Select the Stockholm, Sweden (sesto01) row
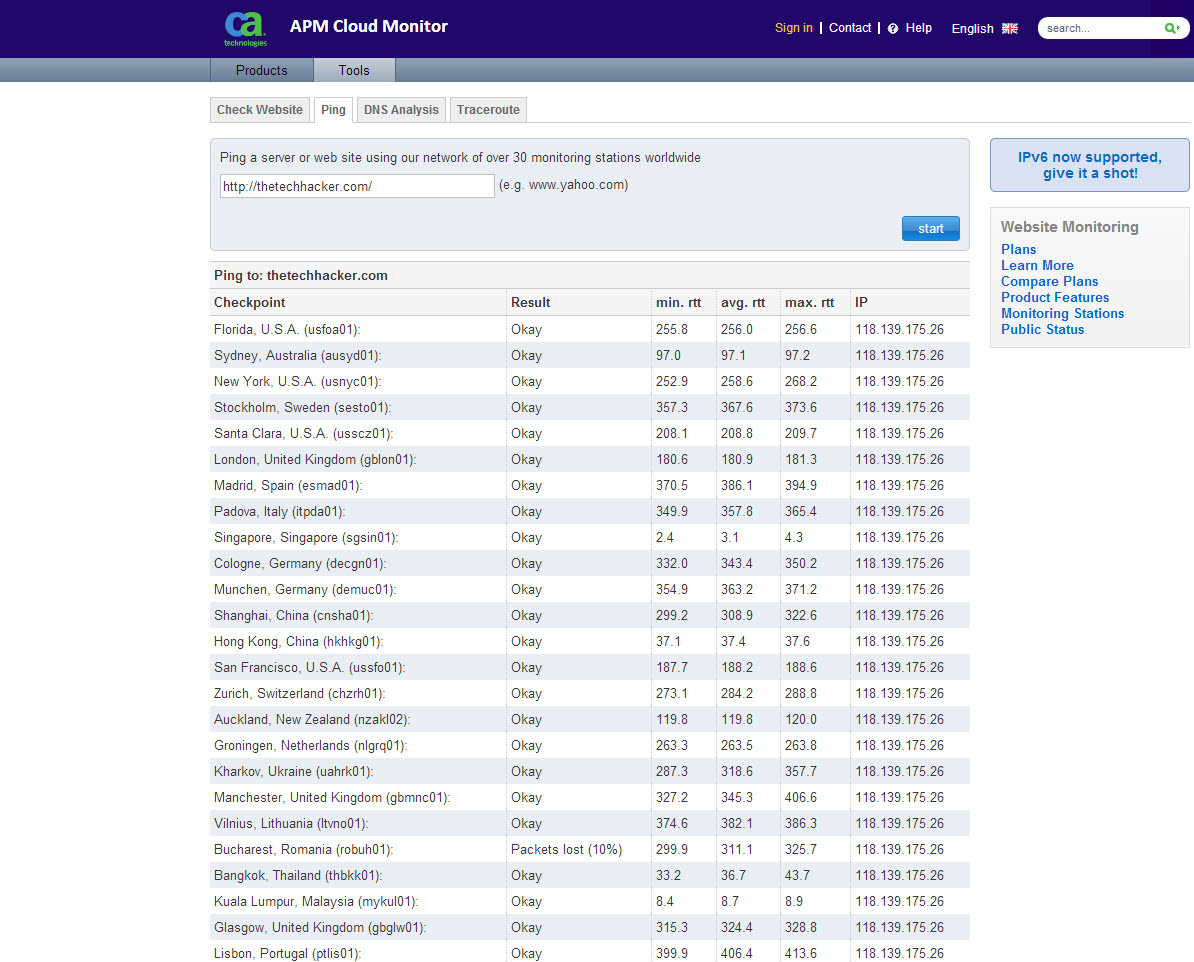The height and width of the screenshot is (962, 1194). (x=589, y=407)
